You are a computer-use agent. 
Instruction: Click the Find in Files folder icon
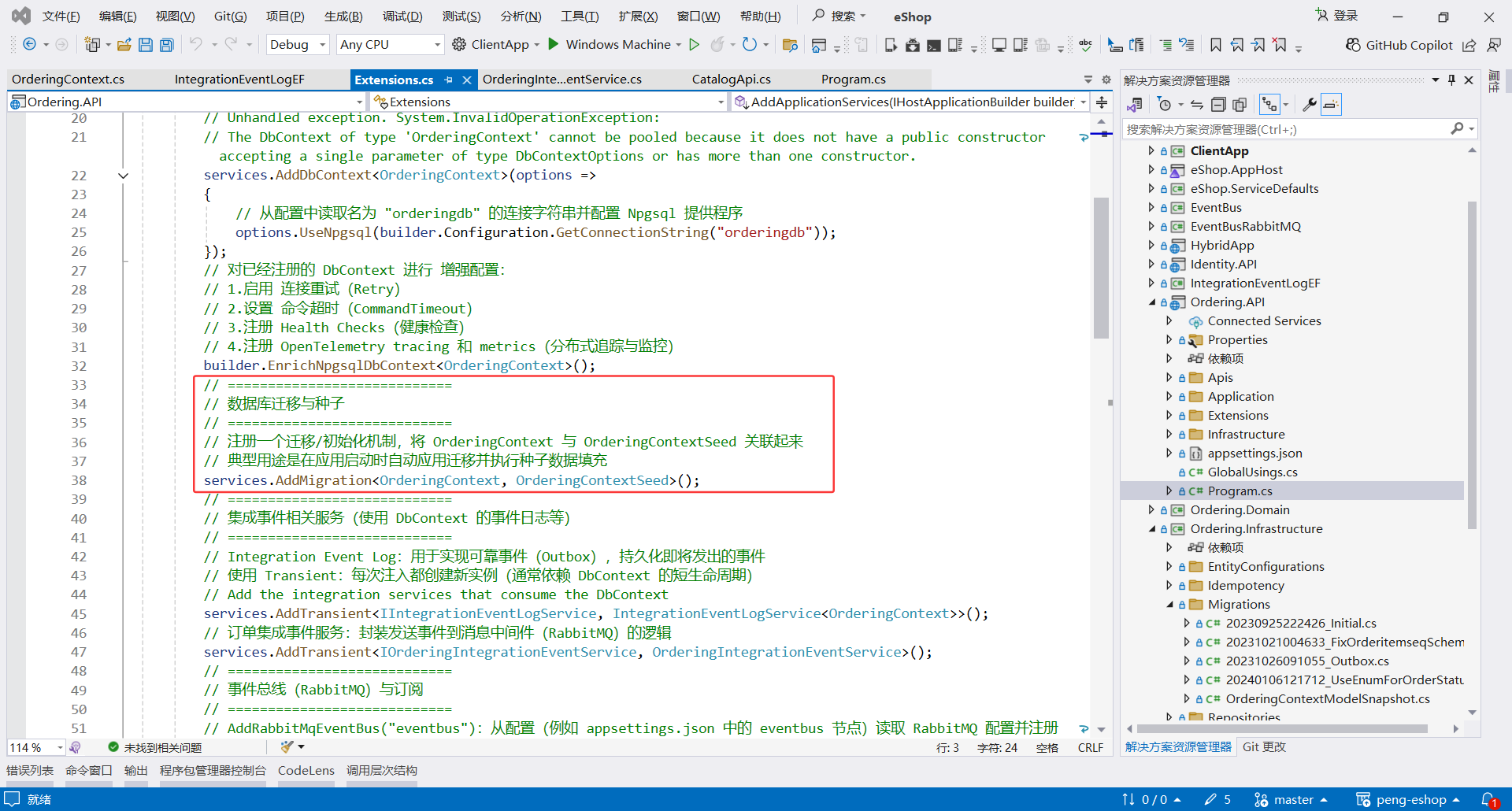pos(790,45)
